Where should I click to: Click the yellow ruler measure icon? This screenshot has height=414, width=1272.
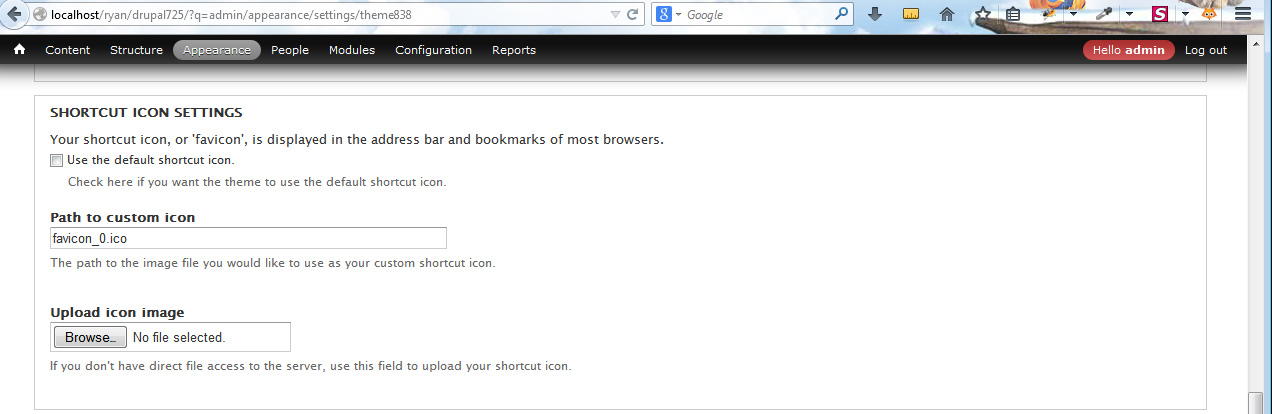(x=911, y=15)
